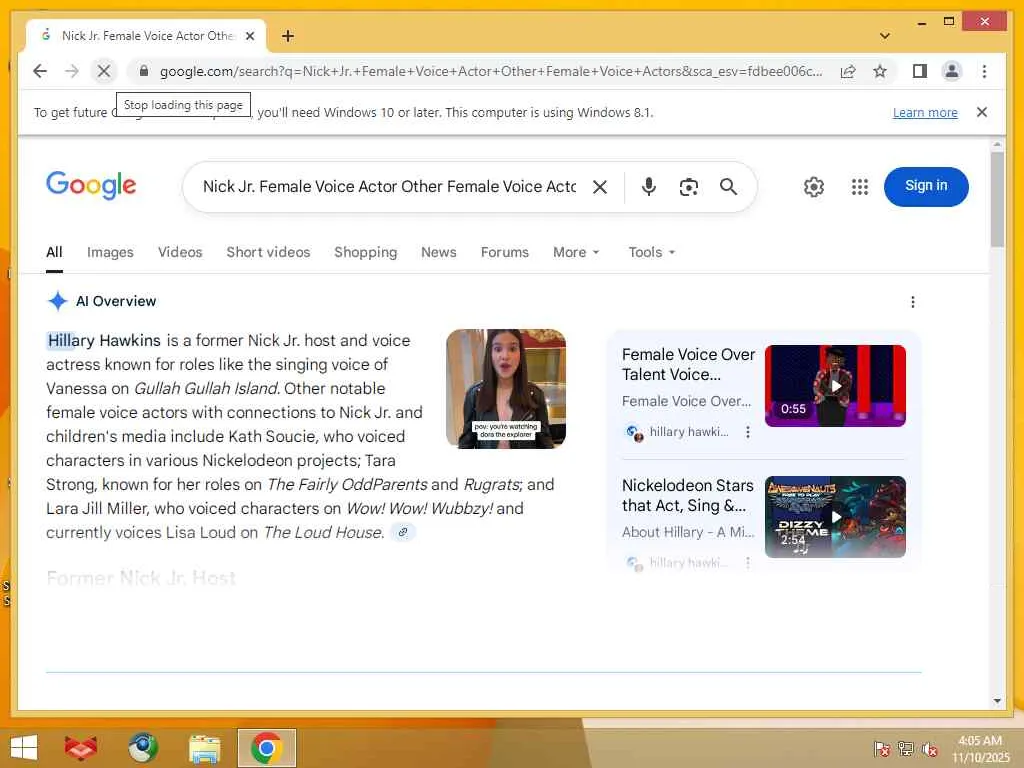Open the Windows Start button
The width and height of the screenshot is (1024, 768).
tap(24, 748)
